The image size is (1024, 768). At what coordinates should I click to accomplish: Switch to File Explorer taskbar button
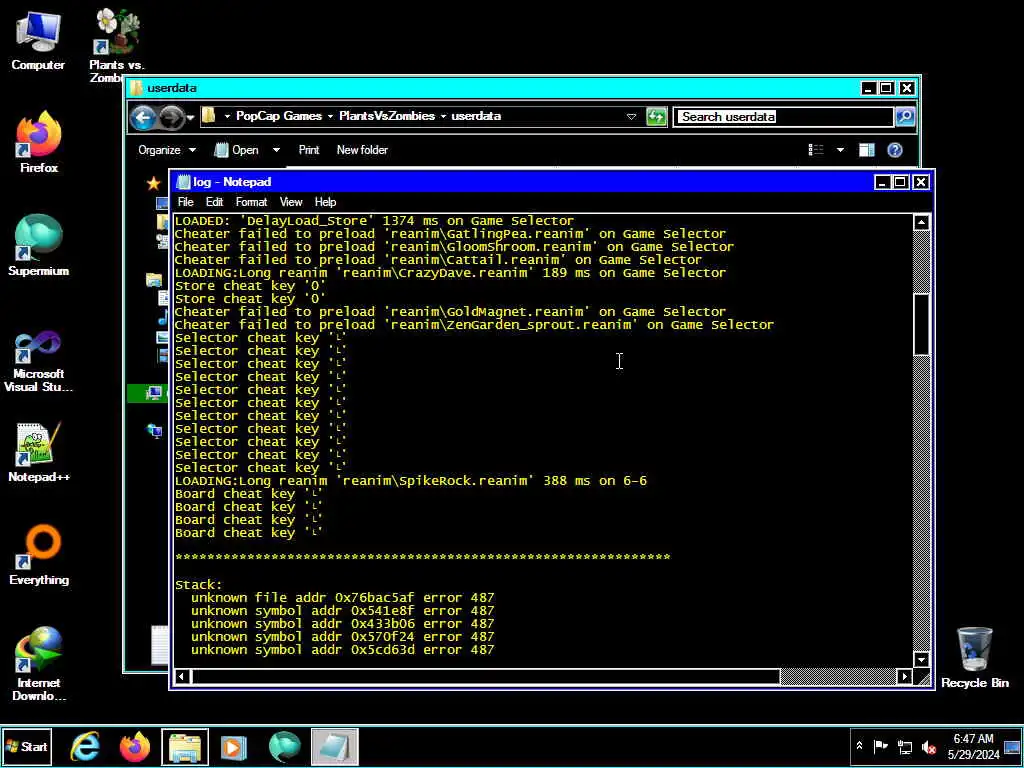(185, 746)
